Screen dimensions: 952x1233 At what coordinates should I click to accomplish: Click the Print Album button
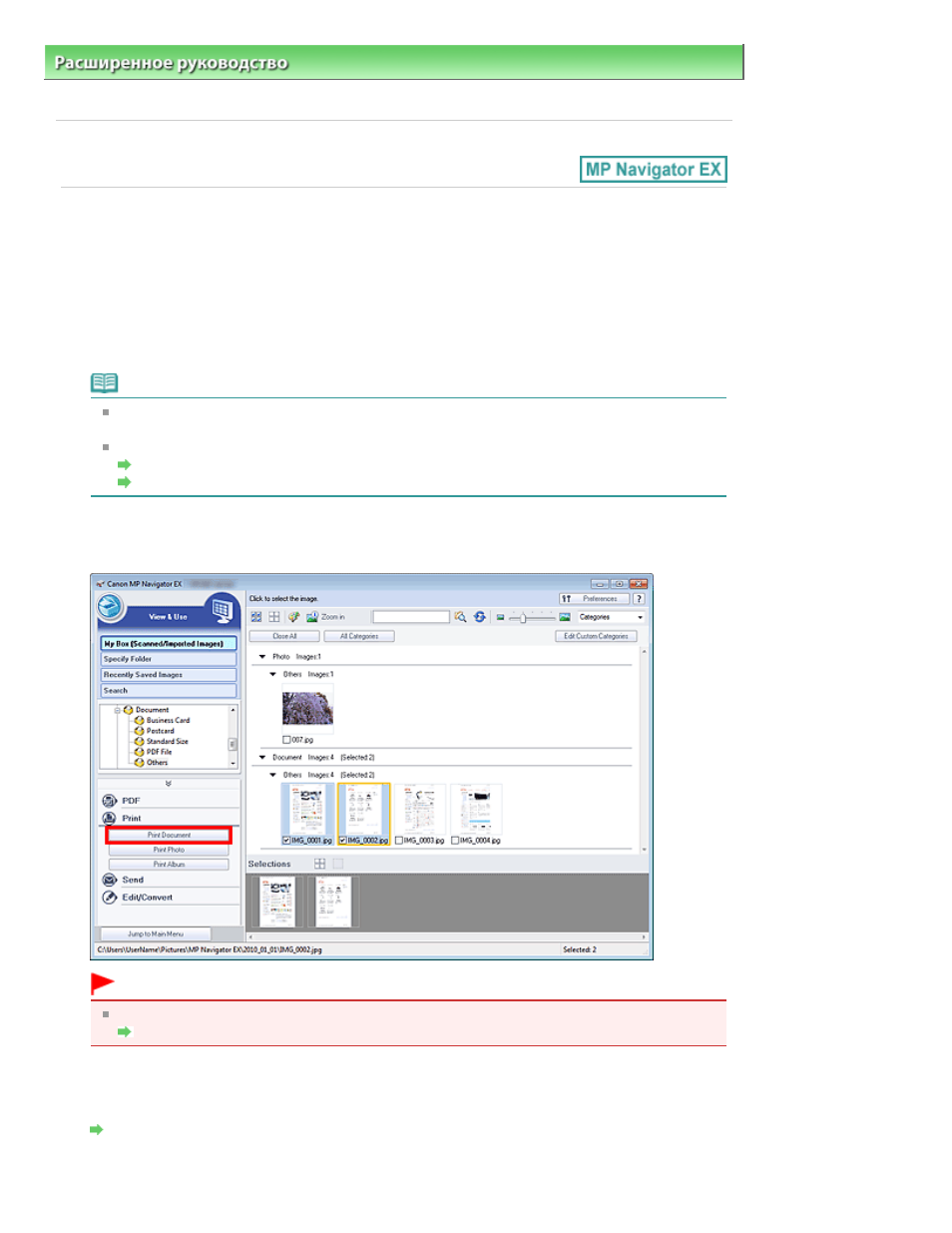pos(169,865)
